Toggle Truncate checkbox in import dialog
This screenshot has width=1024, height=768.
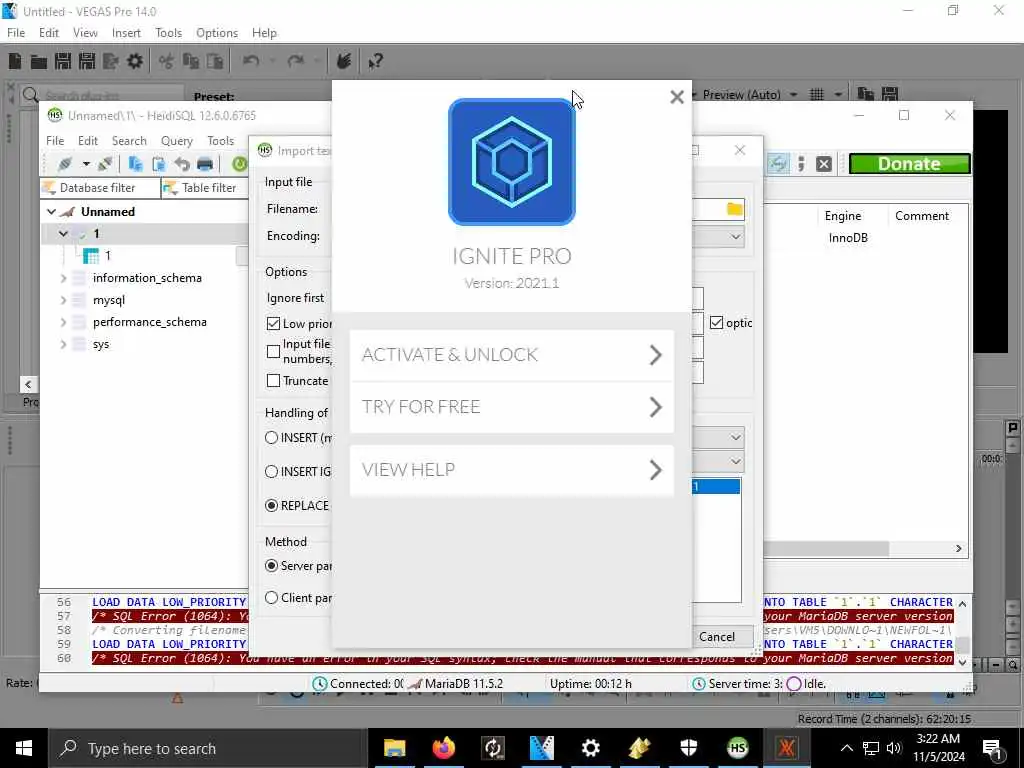(274, 381)
